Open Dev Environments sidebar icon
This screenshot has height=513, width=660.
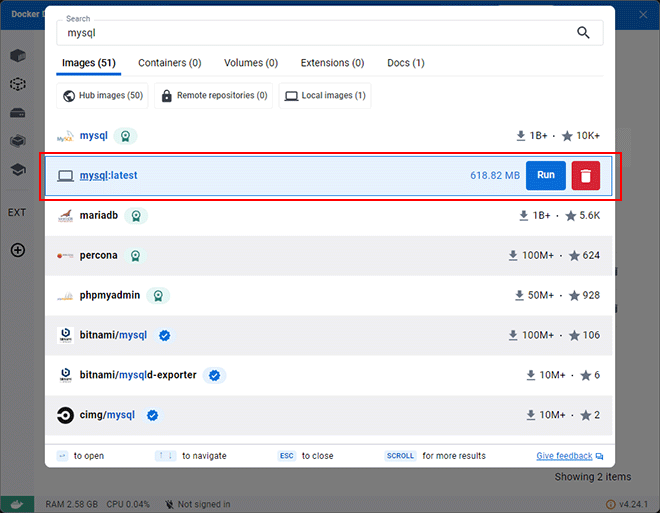click(x=18, y=141)
